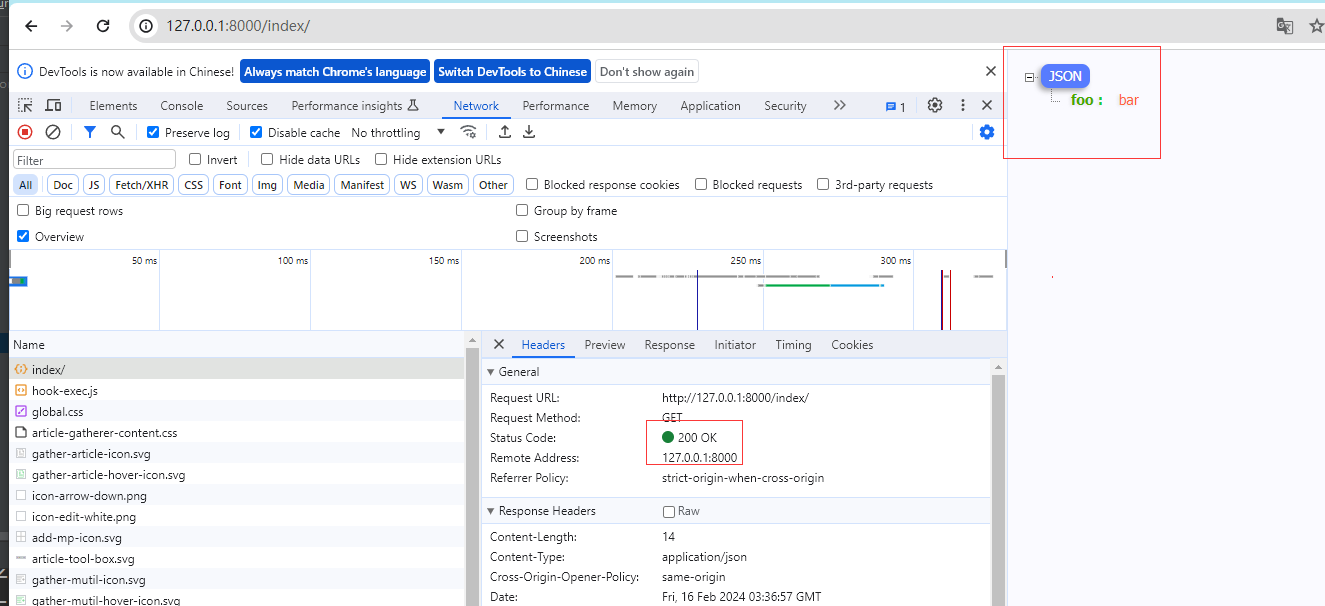The width and height of the screenshot is (1325, 606).
Task: Reload the page with the refresh icon
Action: pos(103,26)
